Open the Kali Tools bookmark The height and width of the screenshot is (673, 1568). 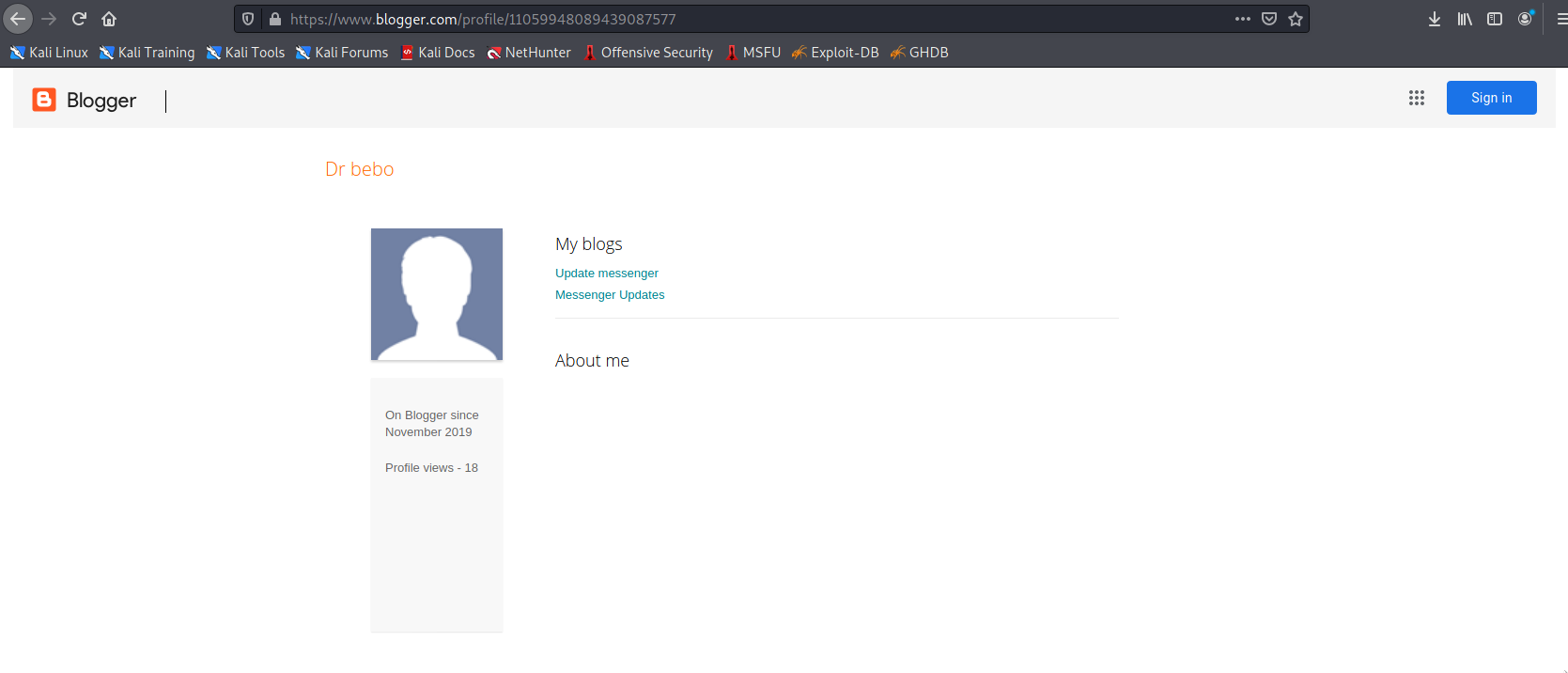[x=245, y=53]
